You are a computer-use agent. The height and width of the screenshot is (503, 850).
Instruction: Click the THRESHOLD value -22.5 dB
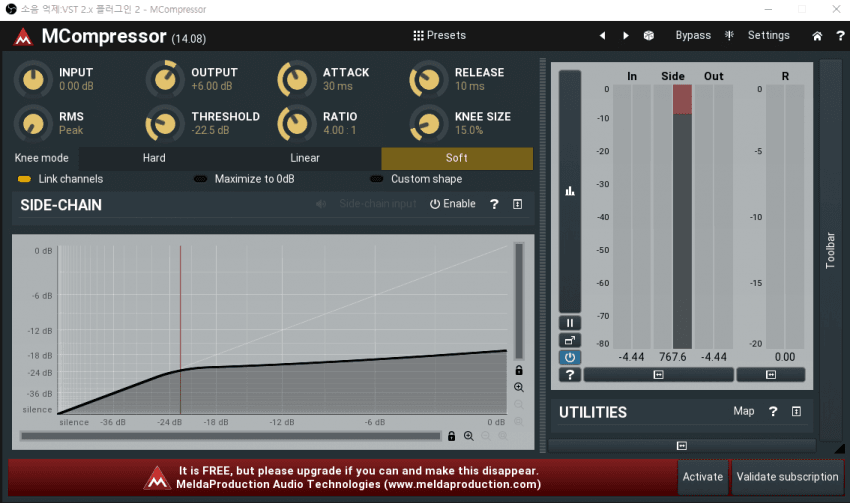pos(210,130)
